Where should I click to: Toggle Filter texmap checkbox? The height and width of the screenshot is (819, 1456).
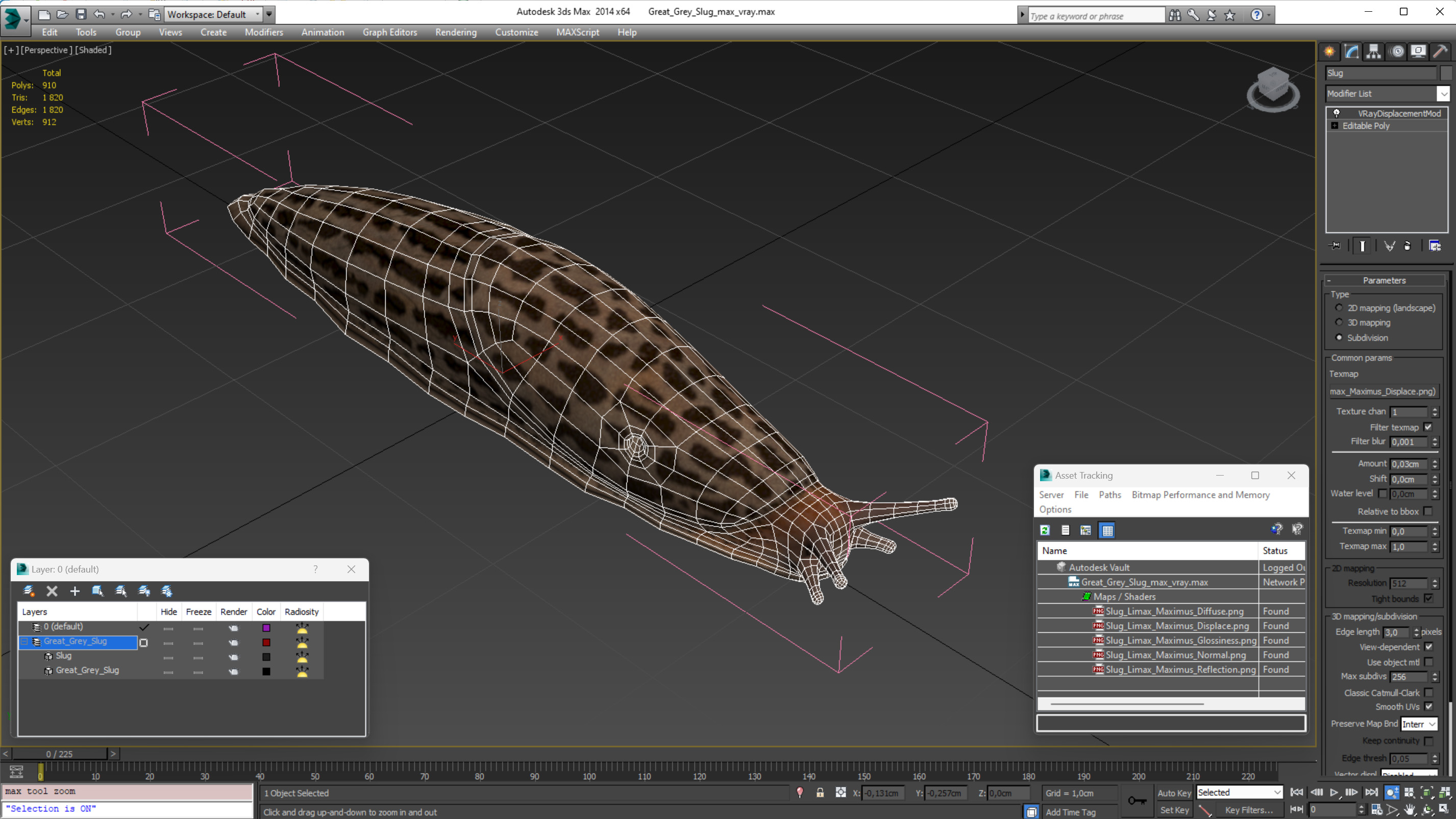[x=1428, y=427]
